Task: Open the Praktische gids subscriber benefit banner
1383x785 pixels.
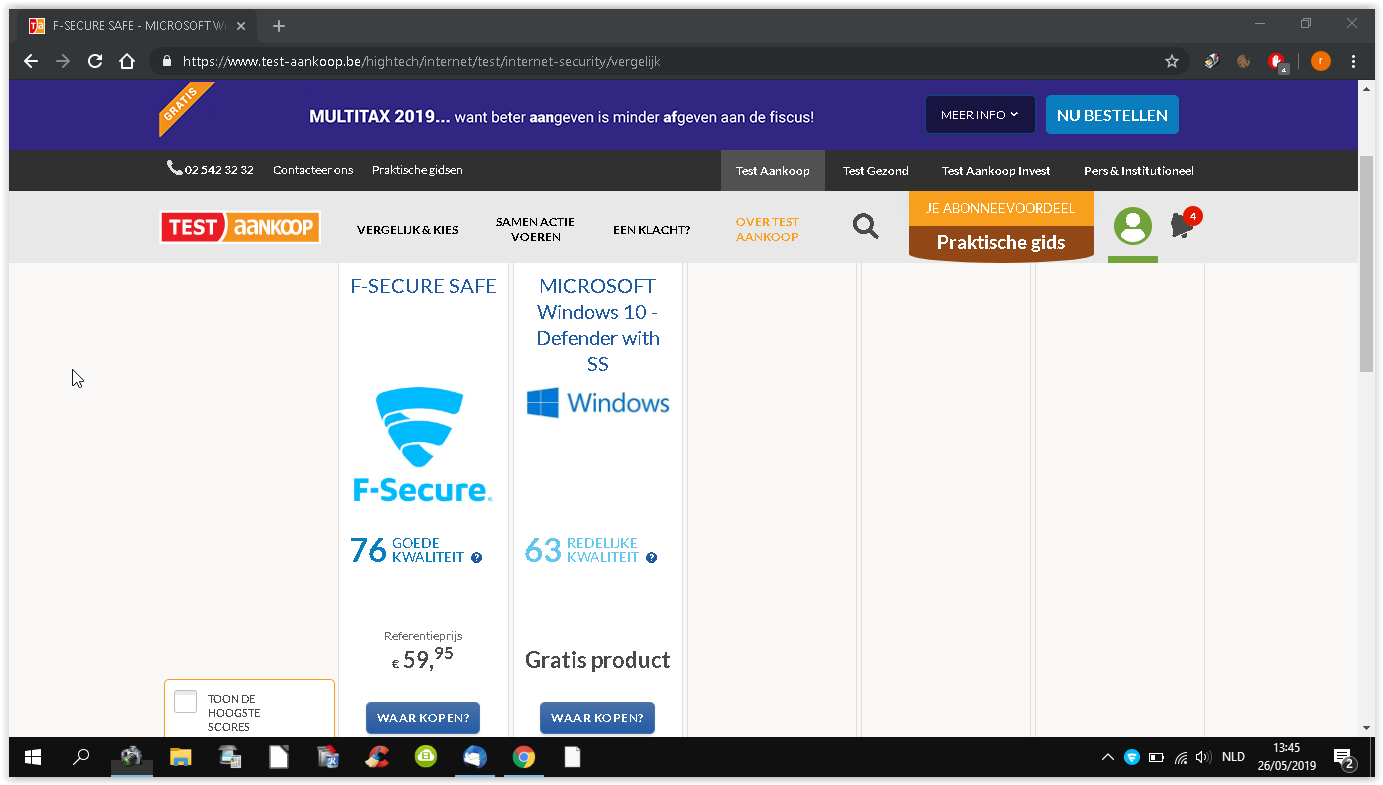Action: pos(1001,227)
